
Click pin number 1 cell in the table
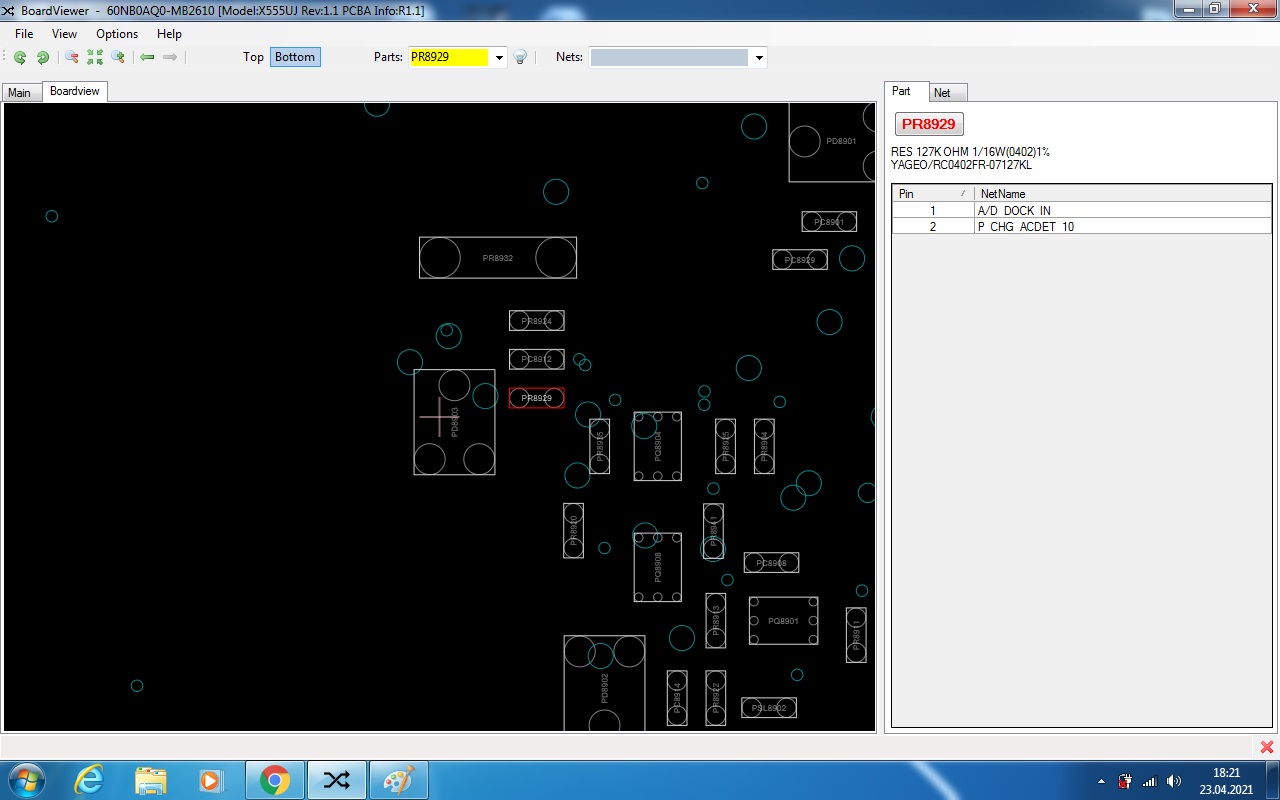click(933, 210)
